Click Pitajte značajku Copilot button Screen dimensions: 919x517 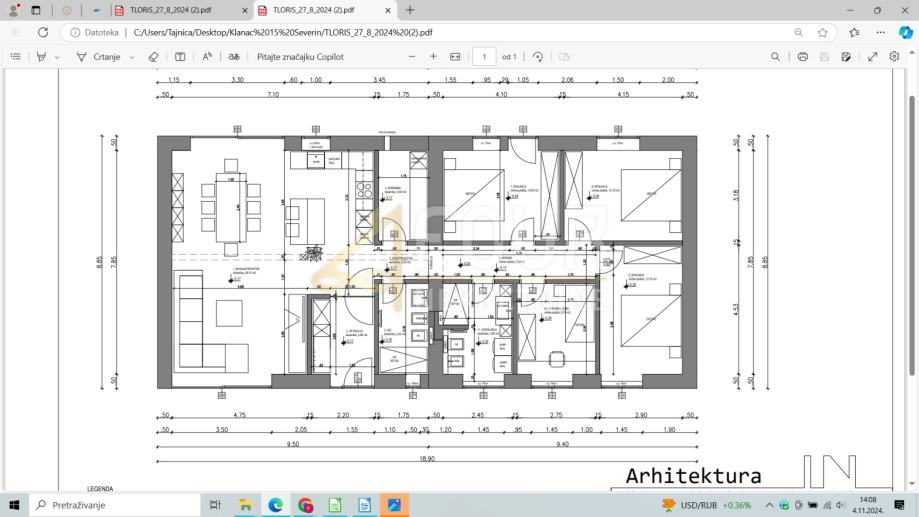[x=300, y=57]
